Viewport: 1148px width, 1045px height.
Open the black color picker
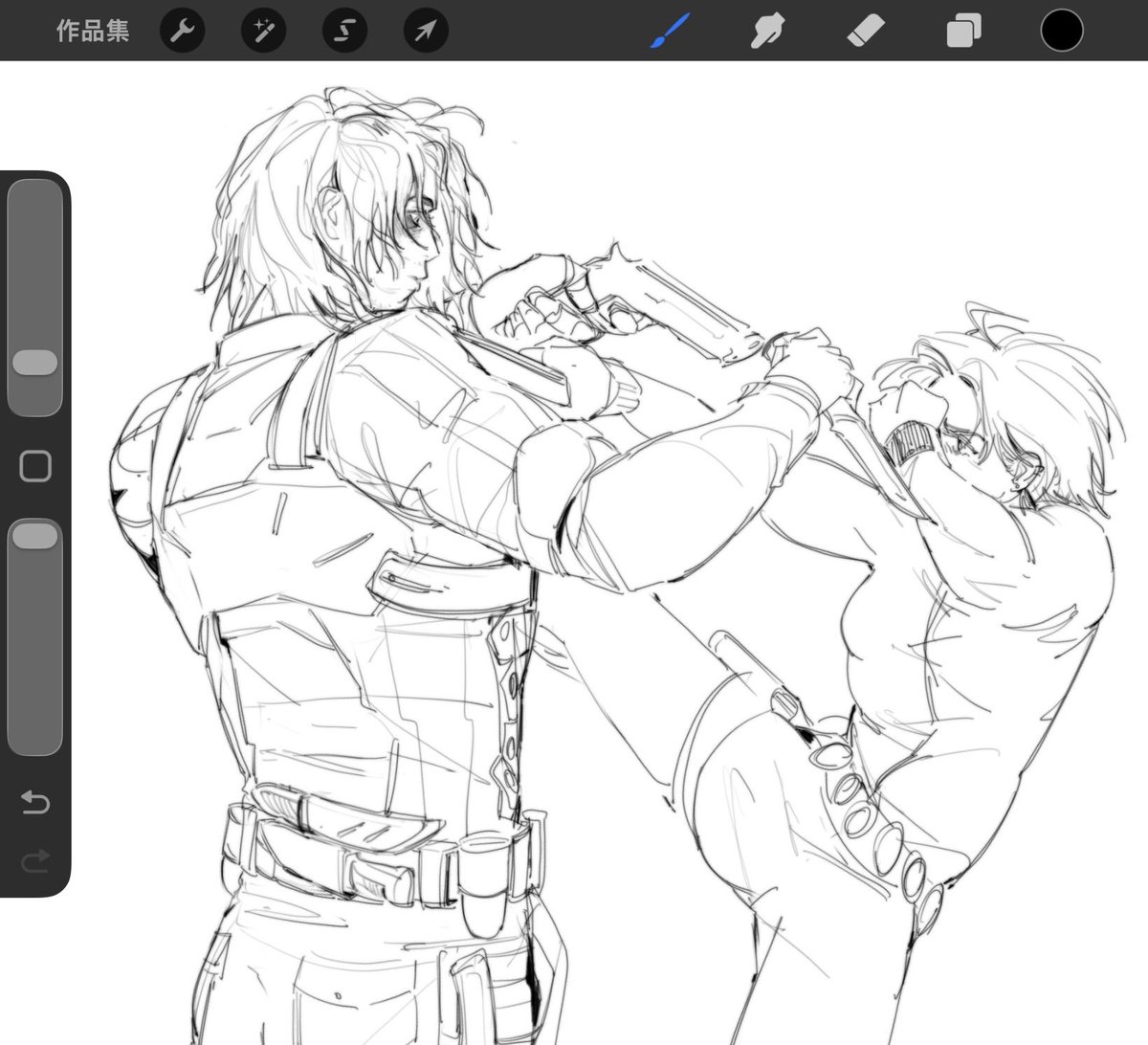[1062, 31]
